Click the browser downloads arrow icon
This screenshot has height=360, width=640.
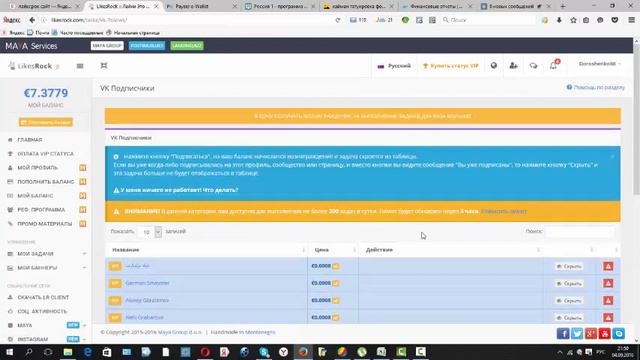click(559, 20)
